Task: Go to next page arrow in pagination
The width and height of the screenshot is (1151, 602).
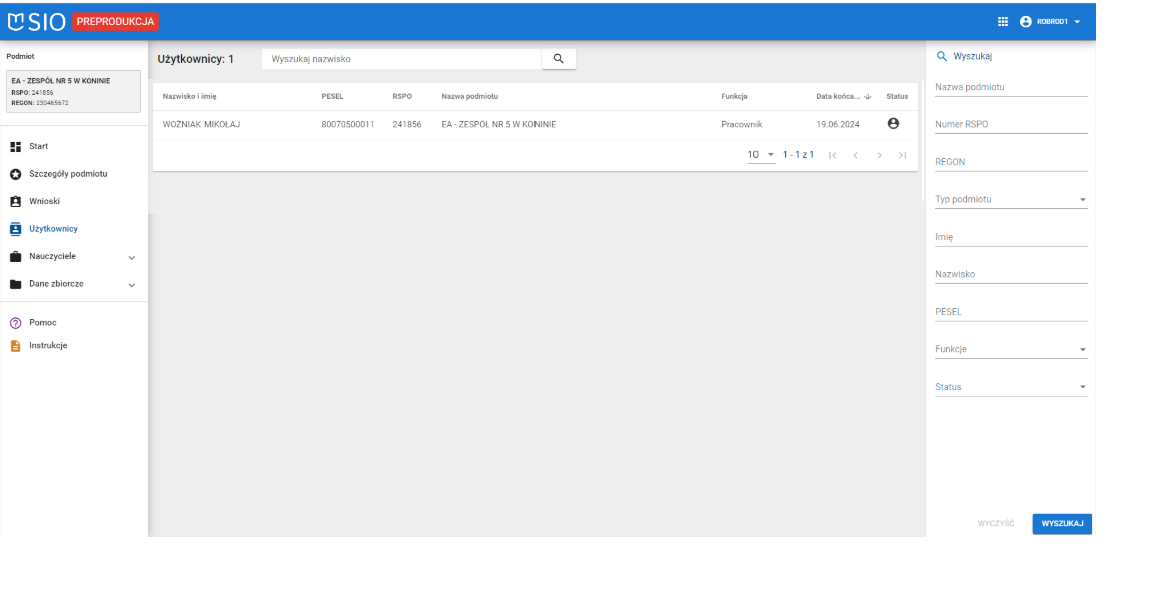Action: [x=879, y=155]
